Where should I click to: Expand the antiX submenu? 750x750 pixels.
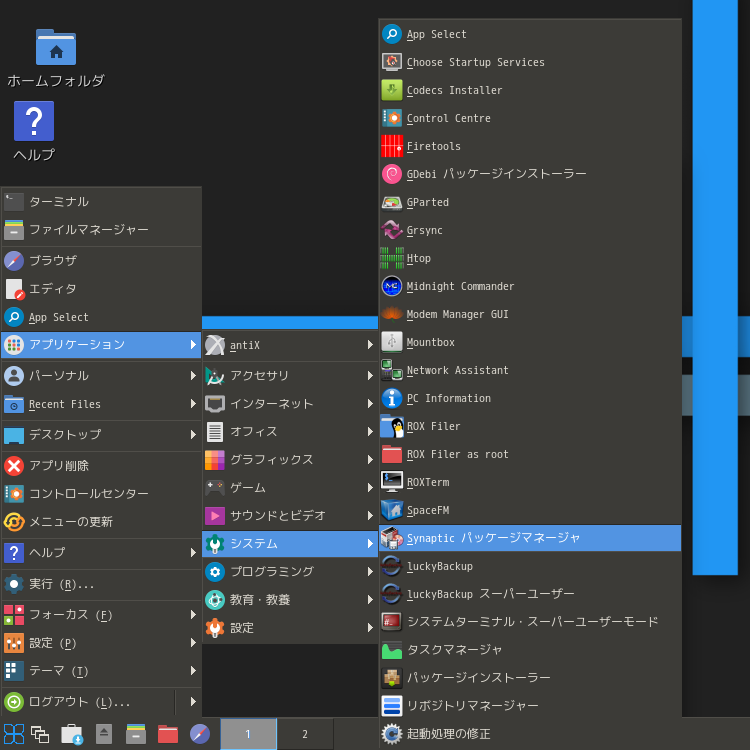(290, 345)
